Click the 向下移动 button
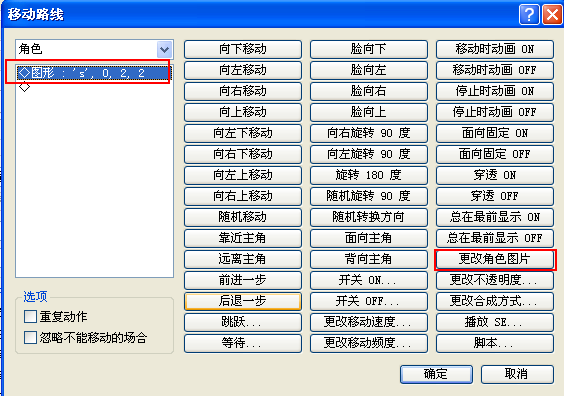The height and width of the screenshot is (396, 564). pyautogui.click(x=243, y=49)
